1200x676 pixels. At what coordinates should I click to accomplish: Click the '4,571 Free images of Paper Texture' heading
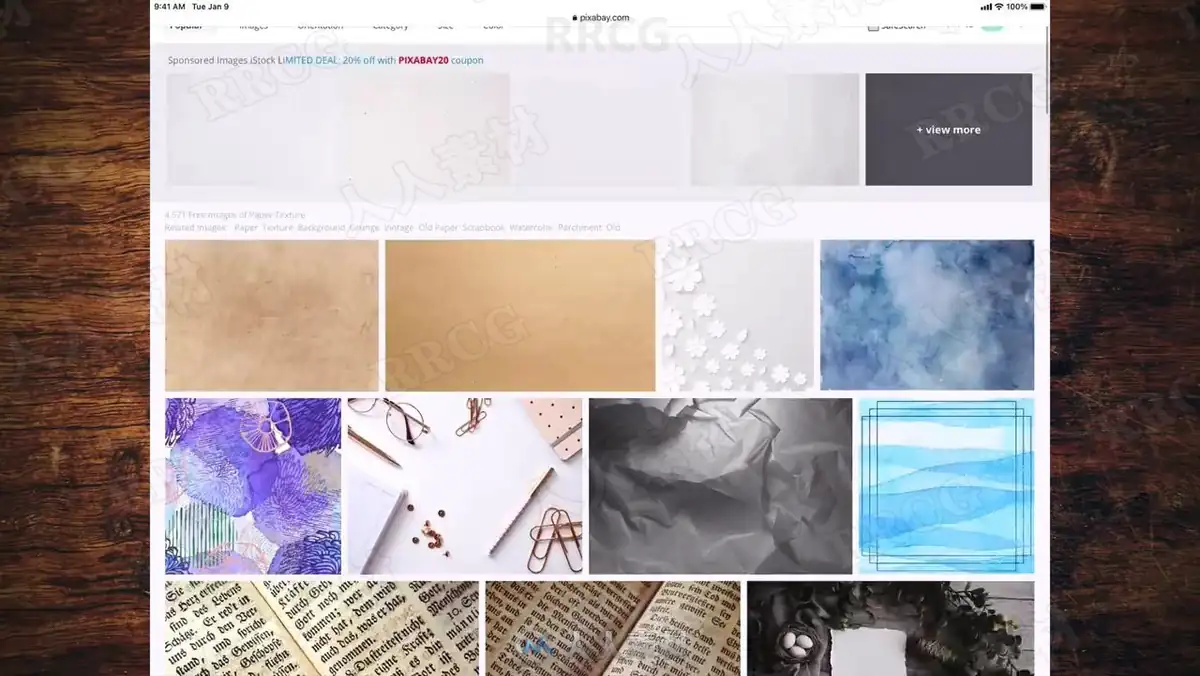(x=235, y=215)
